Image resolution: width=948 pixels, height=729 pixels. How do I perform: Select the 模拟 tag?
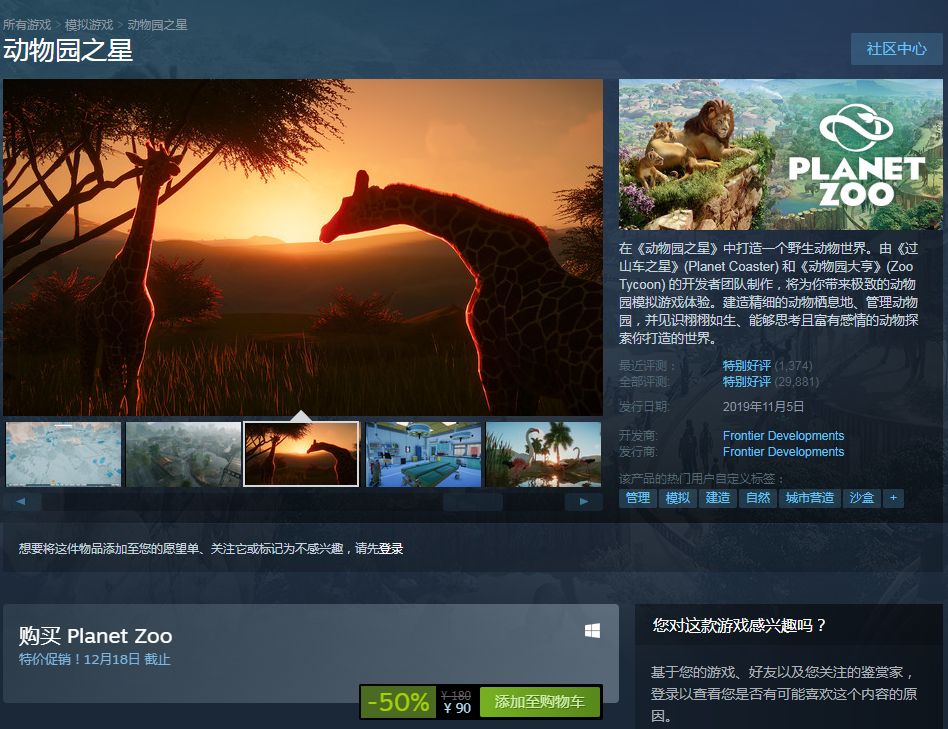coord(678,498)
